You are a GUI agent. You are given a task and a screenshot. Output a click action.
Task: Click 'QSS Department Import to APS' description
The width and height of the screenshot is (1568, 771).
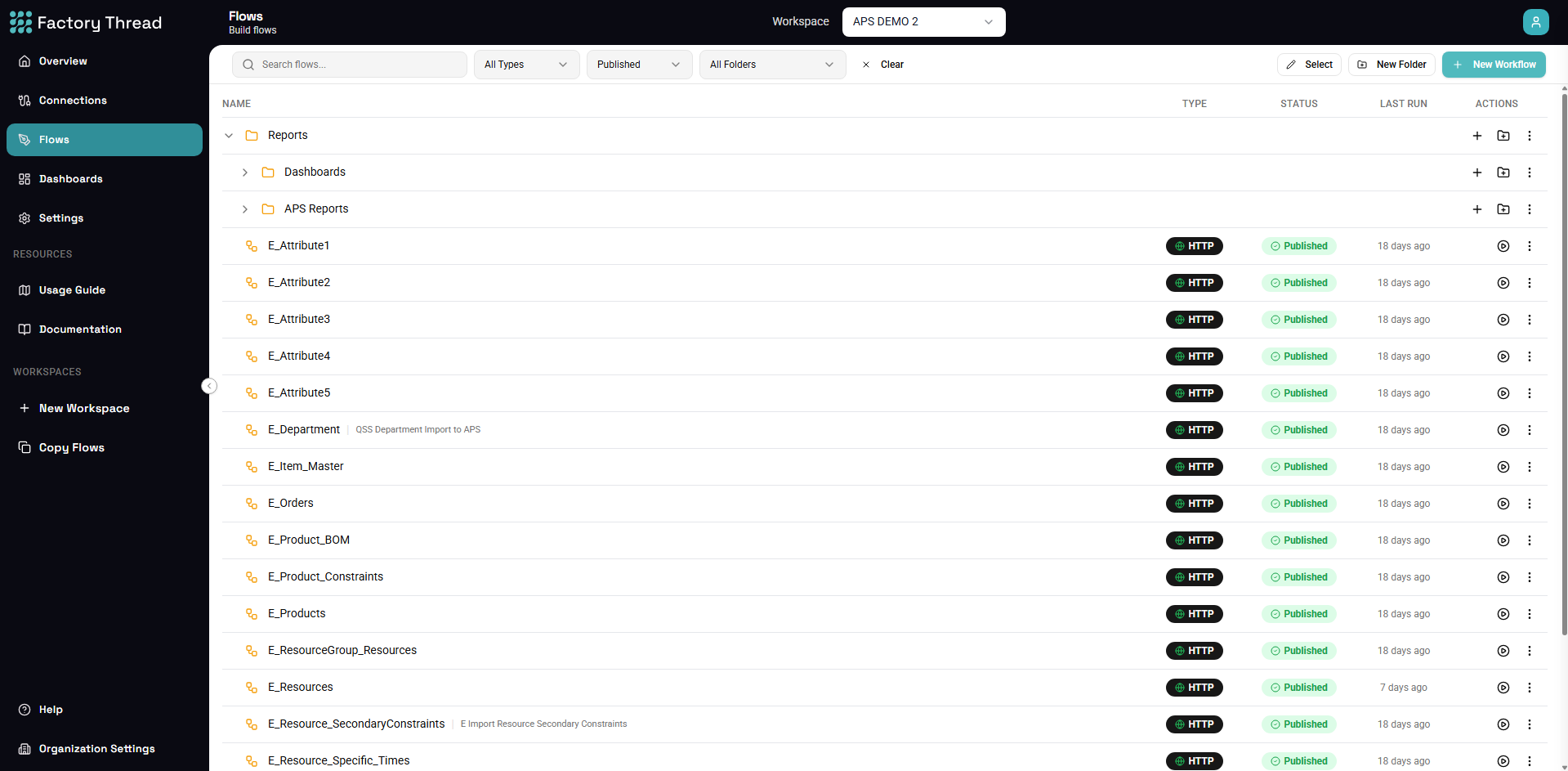tap(418, 430)
